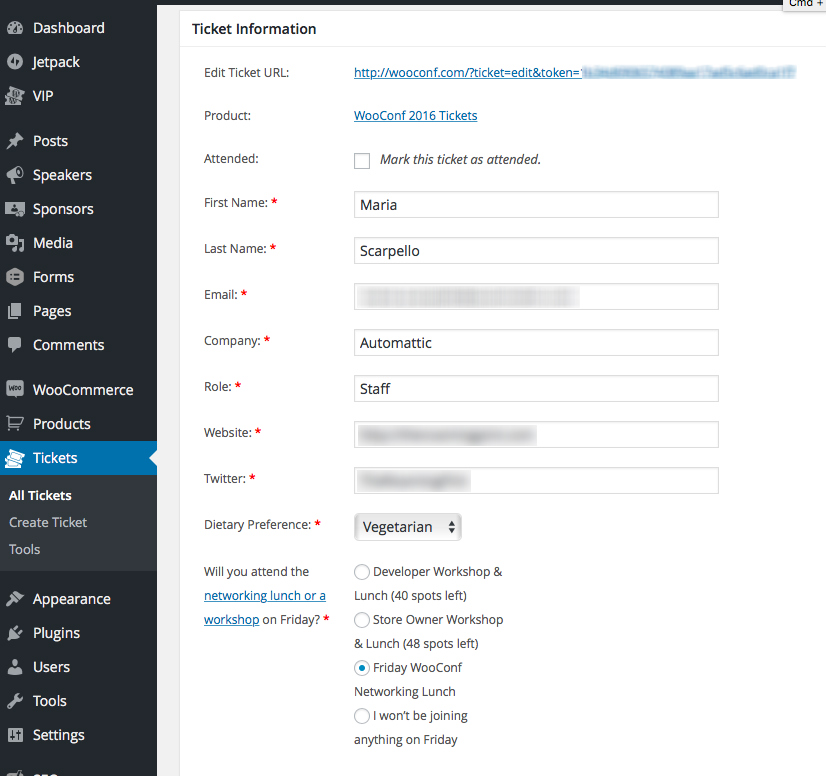Click the Tickets icon in the sidebar

15,458
